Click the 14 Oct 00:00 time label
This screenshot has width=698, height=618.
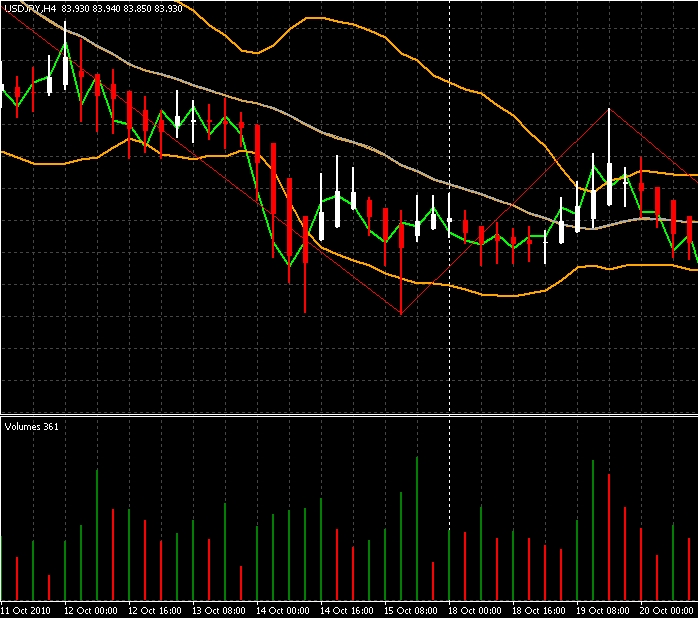click(283, 610)
